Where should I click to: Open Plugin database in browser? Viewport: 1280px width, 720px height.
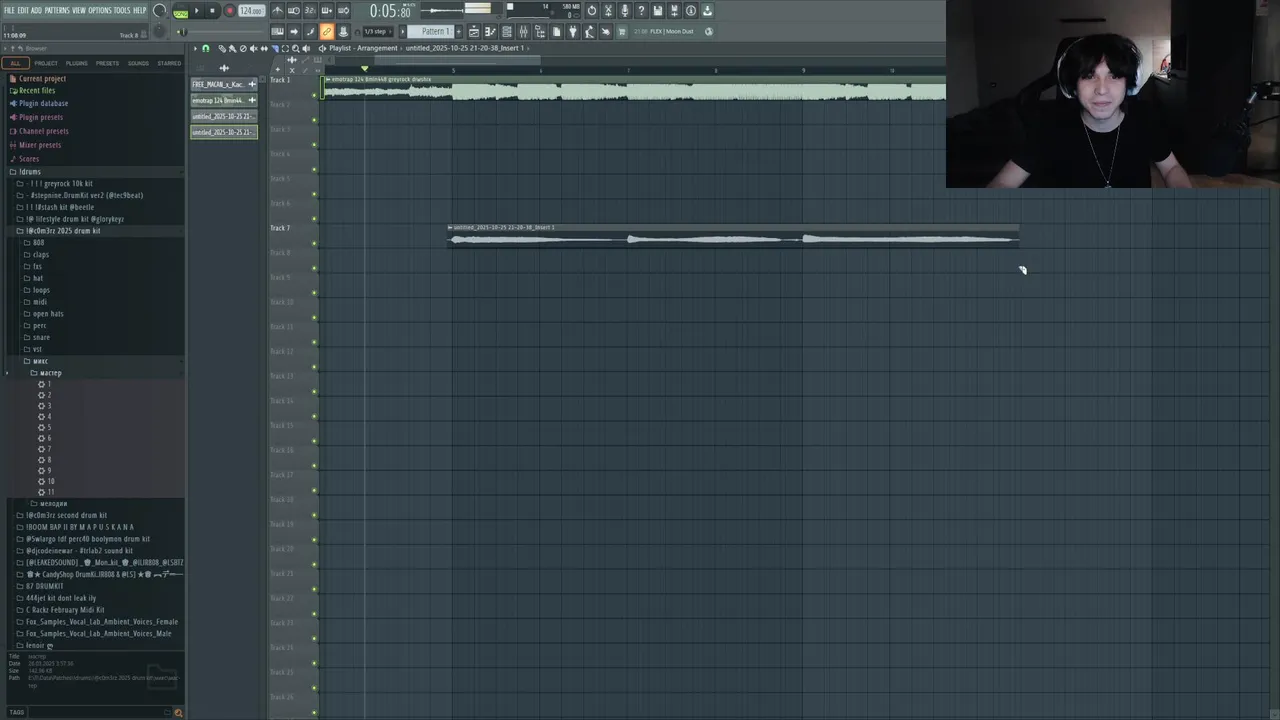tap(43, 104)
